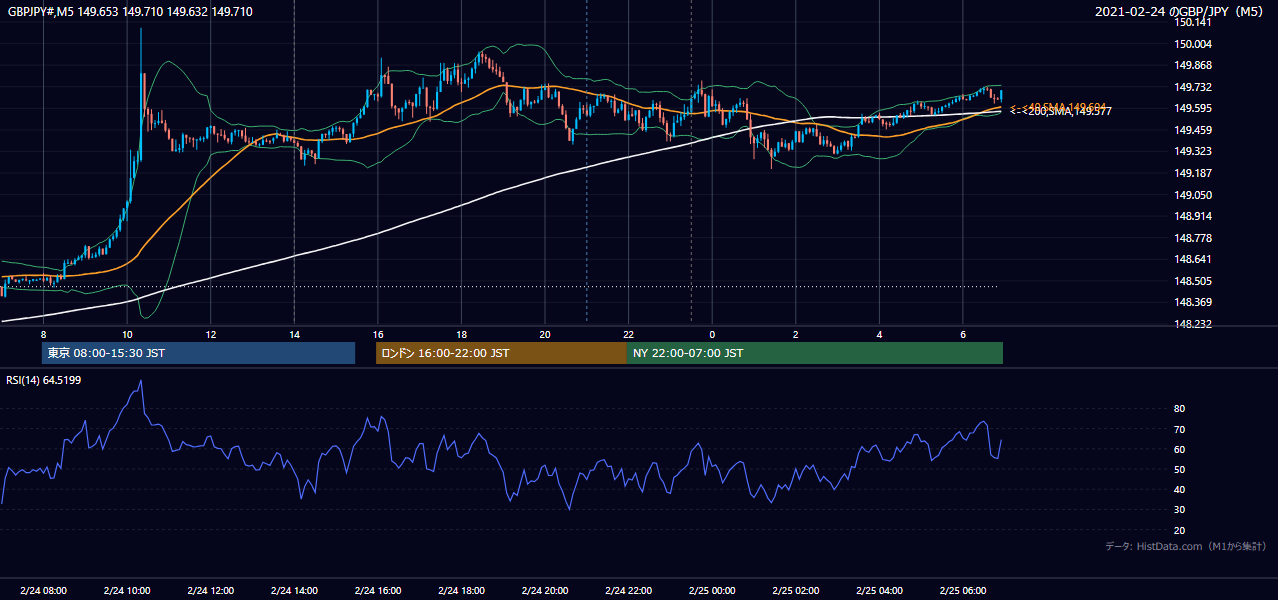Click the データ: HistData.com source credit

(x=1186, y=546)
